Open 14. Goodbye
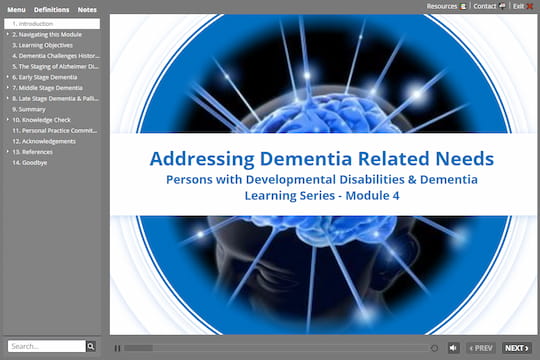540x360 pixels. [30, 163]
